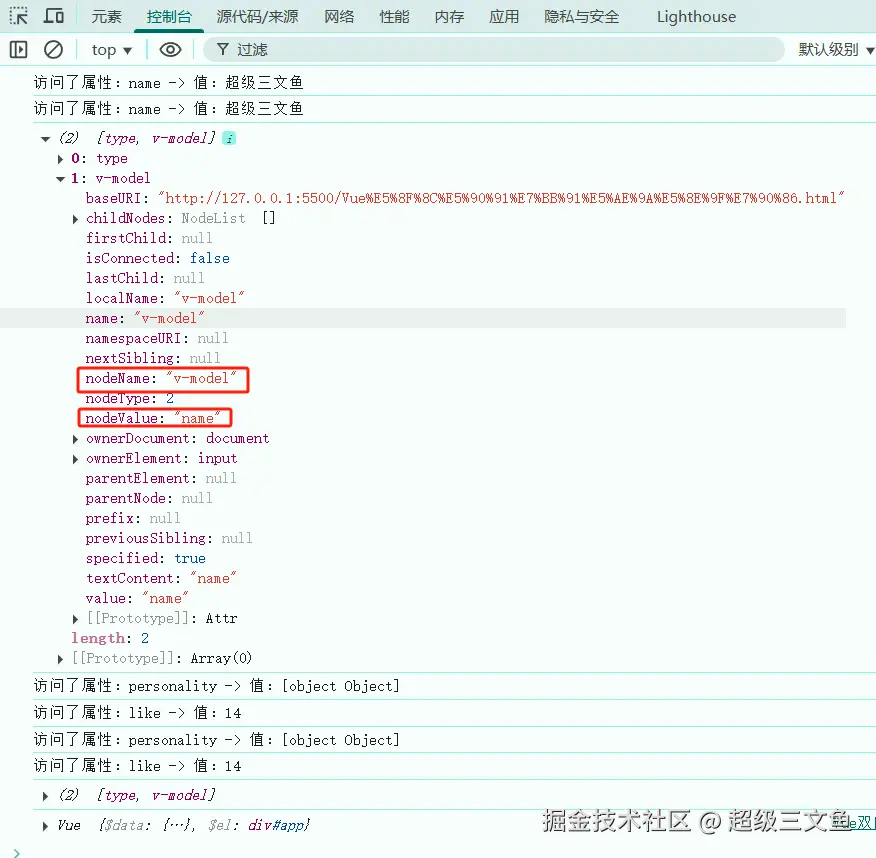This screenshot has height=858, width=876.
Task: Switch to the 控制台 tab
Action: tap(169, 17)
